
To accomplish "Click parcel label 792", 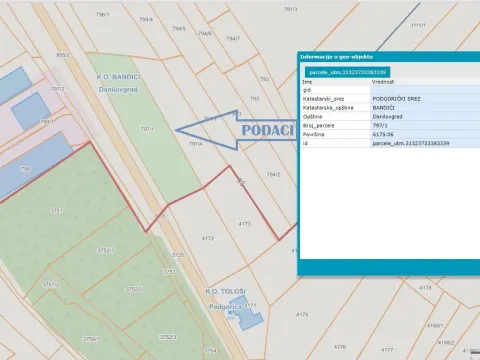I will [x=264, y=79].
